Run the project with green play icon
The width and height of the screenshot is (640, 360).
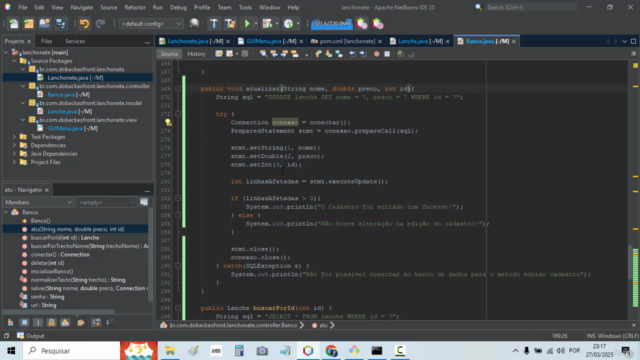[247, 24]
